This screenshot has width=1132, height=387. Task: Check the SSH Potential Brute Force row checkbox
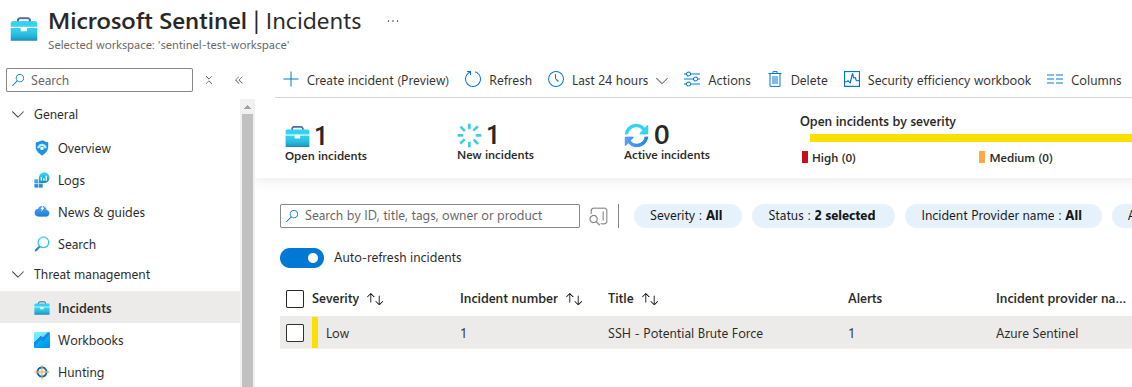[295, 333]
